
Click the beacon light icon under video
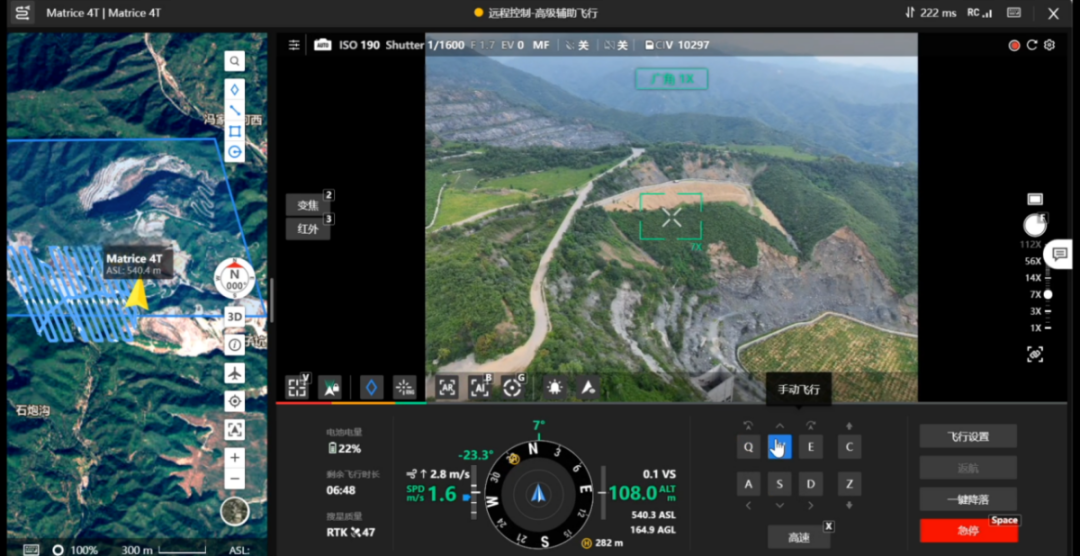[x=554, y=388]
